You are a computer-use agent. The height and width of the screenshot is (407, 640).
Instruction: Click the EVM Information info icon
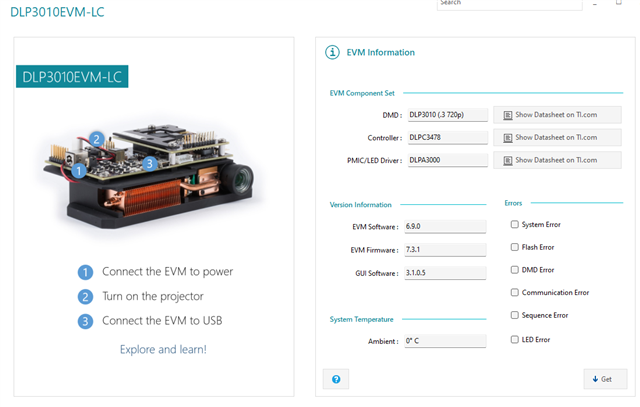pyautogui.click(x=332, y=52)
